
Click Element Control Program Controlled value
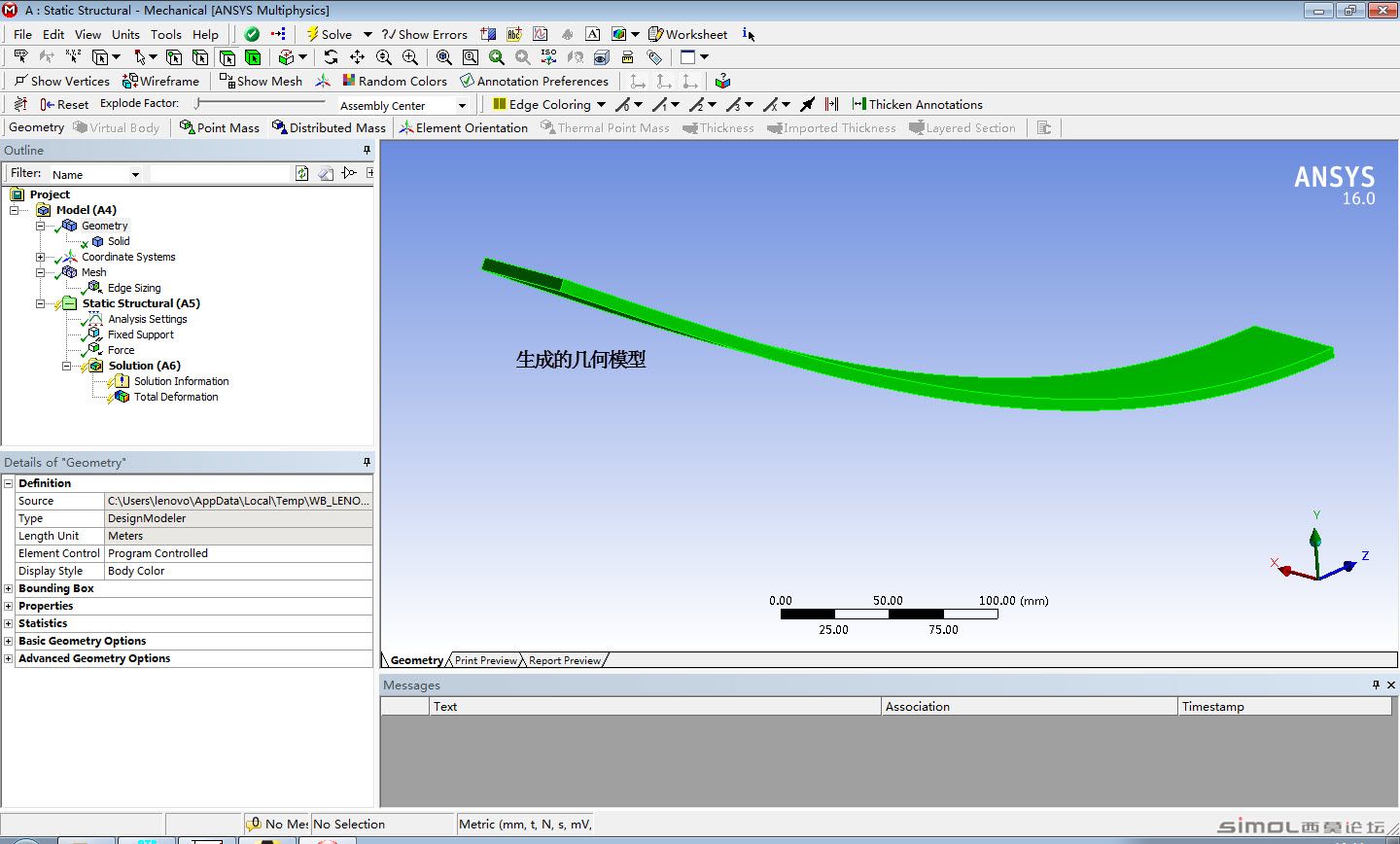(238, 553)
